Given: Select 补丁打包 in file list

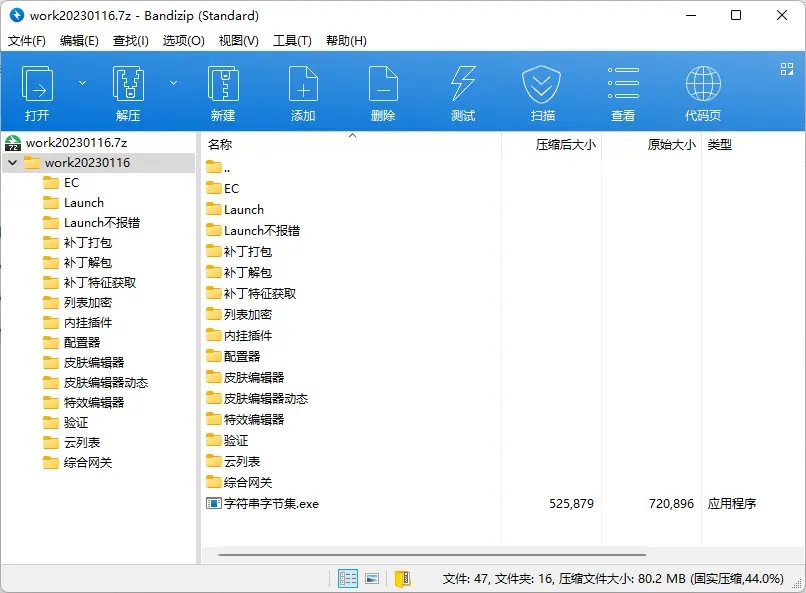Looking at the screenshot, I should pos(239,252).
